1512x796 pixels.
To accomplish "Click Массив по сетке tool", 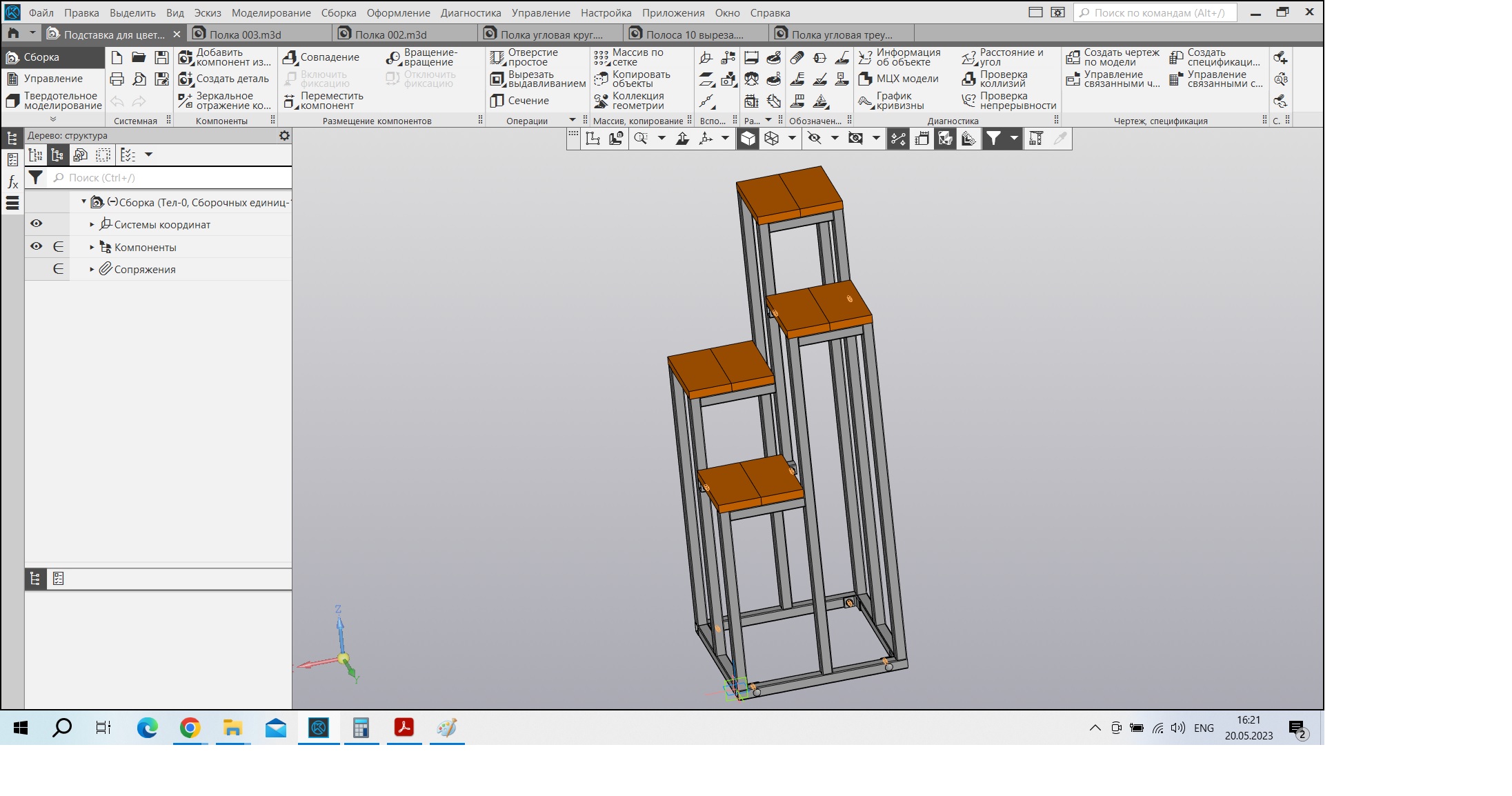I will 628,57.
